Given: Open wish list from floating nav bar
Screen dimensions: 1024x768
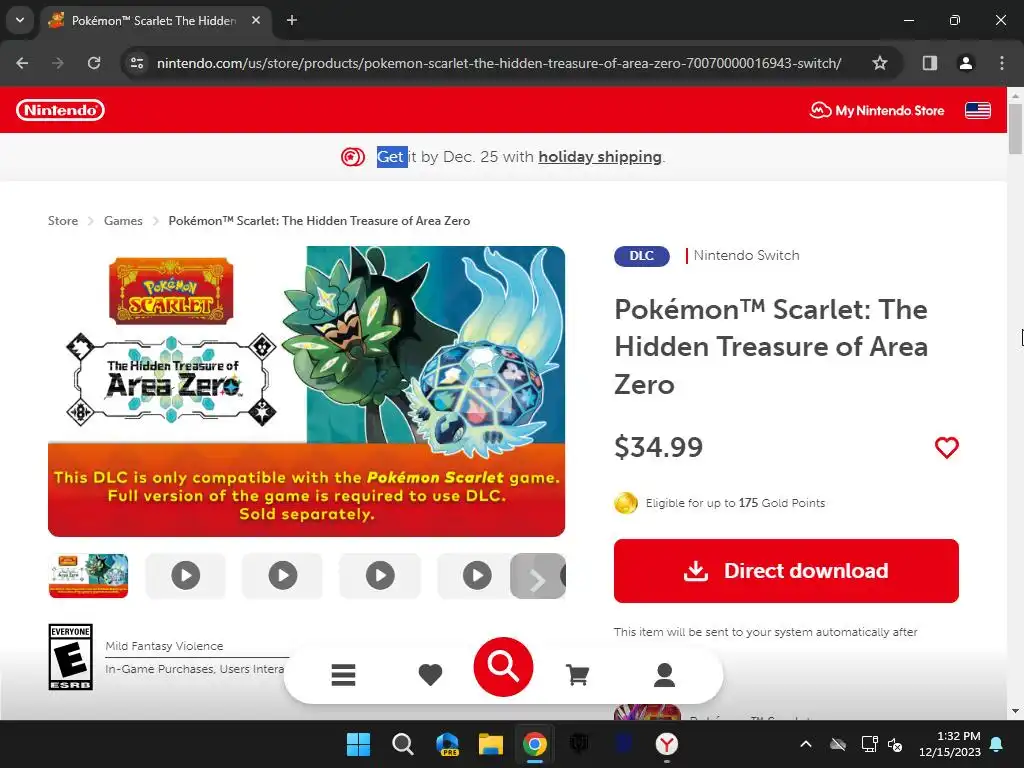Looking at the screenshot, I should (430, 675).
